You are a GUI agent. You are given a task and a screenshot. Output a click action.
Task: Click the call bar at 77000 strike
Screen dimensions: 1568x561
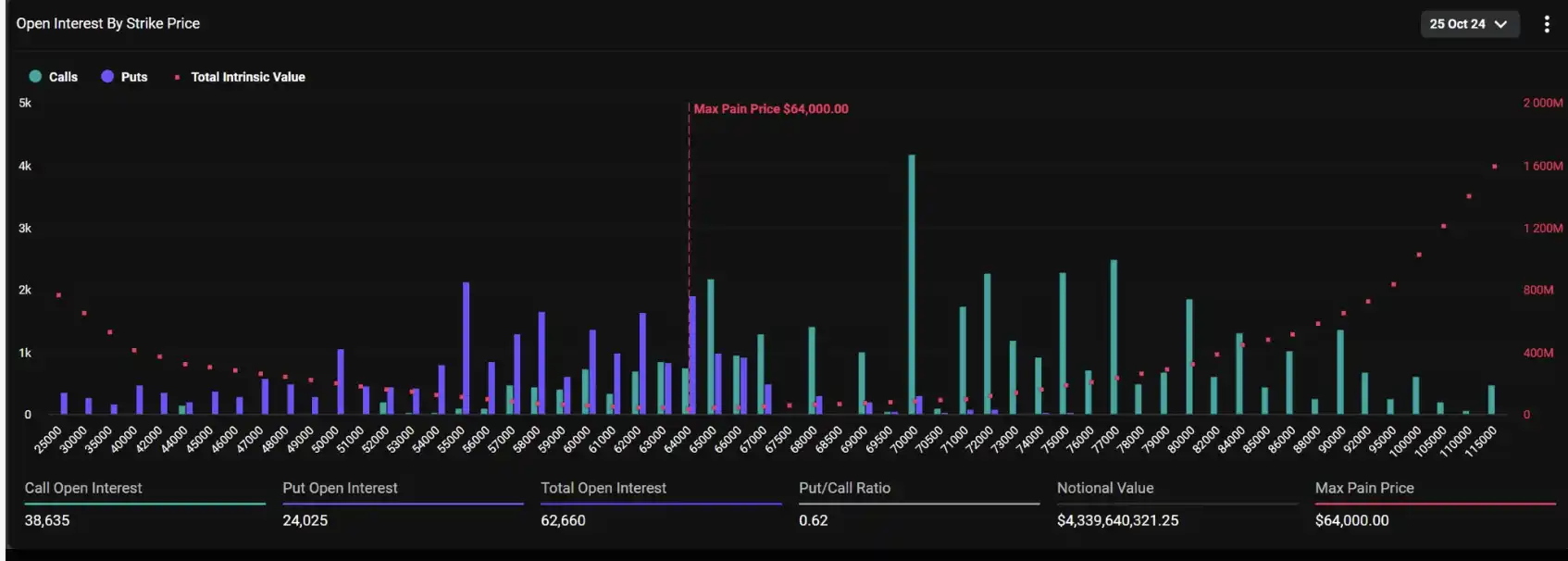[1114, 337]
